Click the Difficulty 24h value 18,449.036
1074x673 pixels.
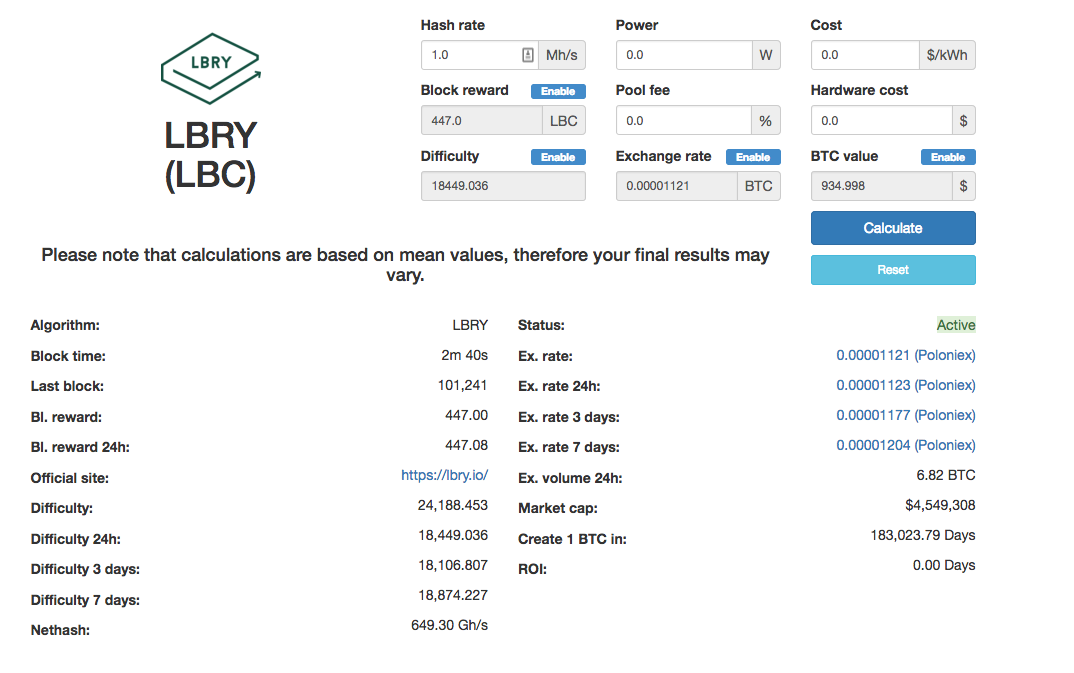point(453,535)
